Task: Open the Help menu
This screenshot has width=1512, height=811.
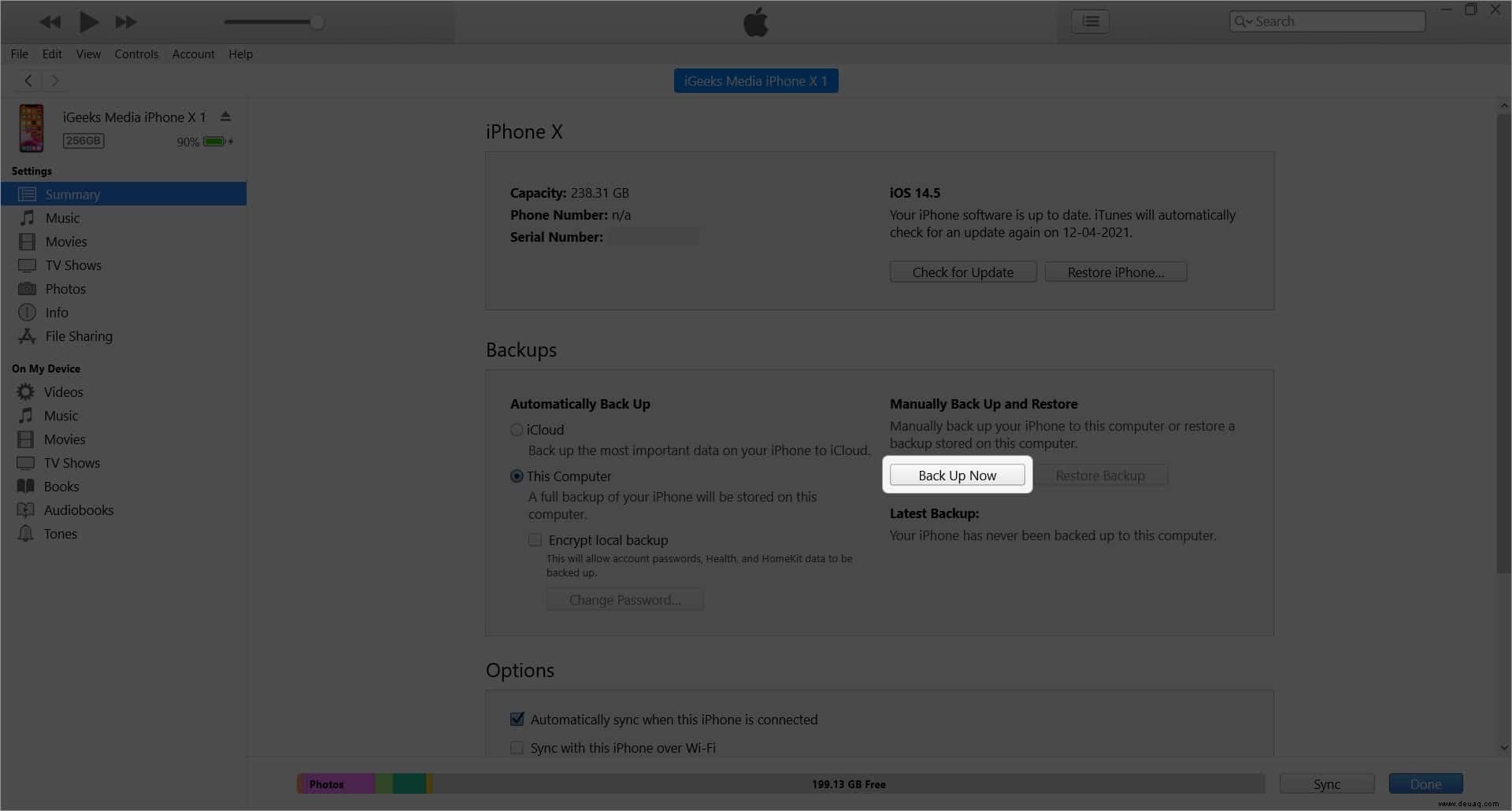Action: click(241, 54)
